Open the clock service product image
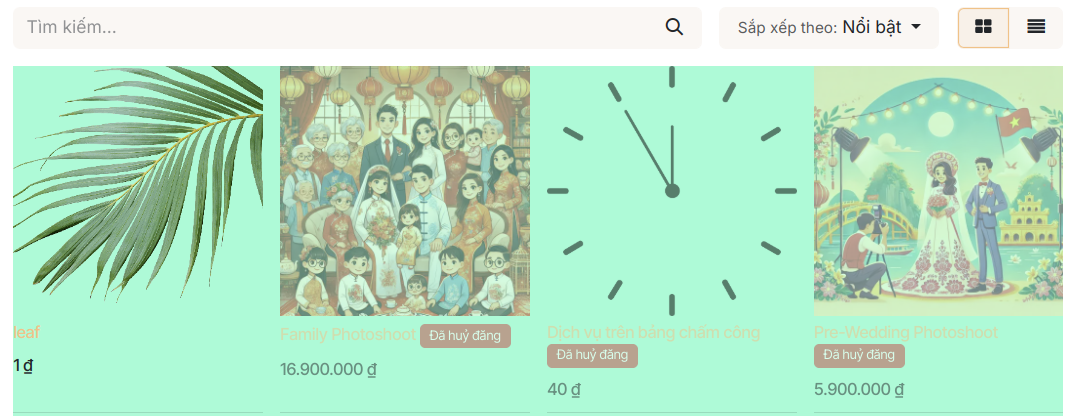1070x416 pixels. (671, 191)
